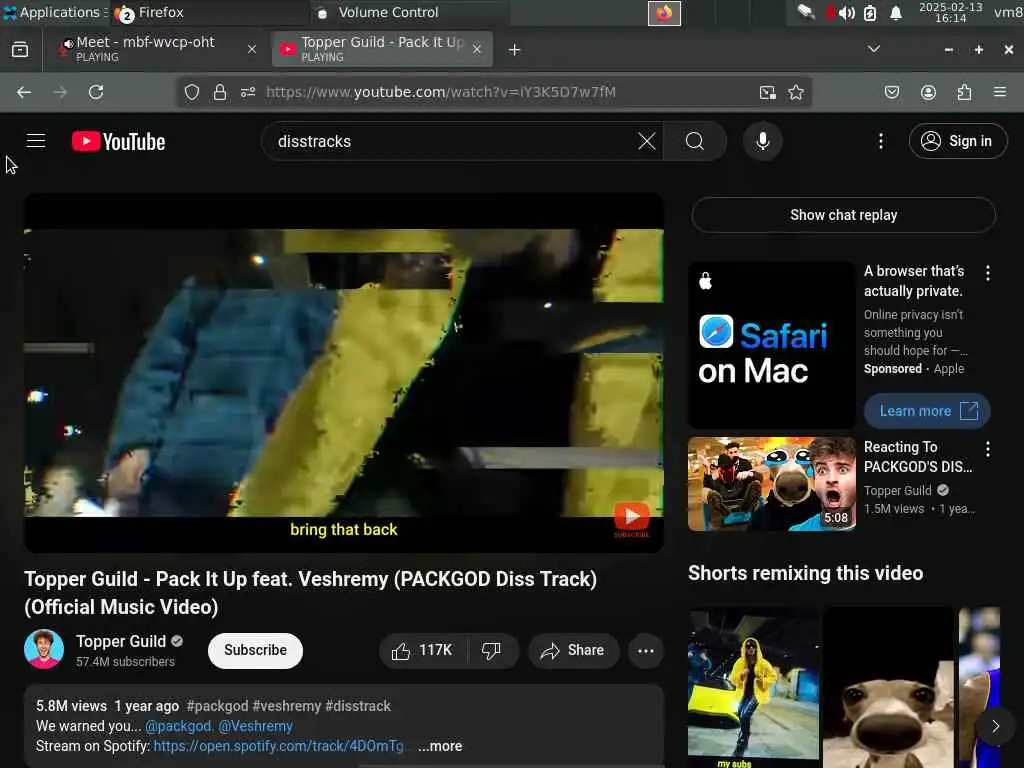
Task: Open the clock 2025-02-13 16:14
Action: (x=950, y=12)
